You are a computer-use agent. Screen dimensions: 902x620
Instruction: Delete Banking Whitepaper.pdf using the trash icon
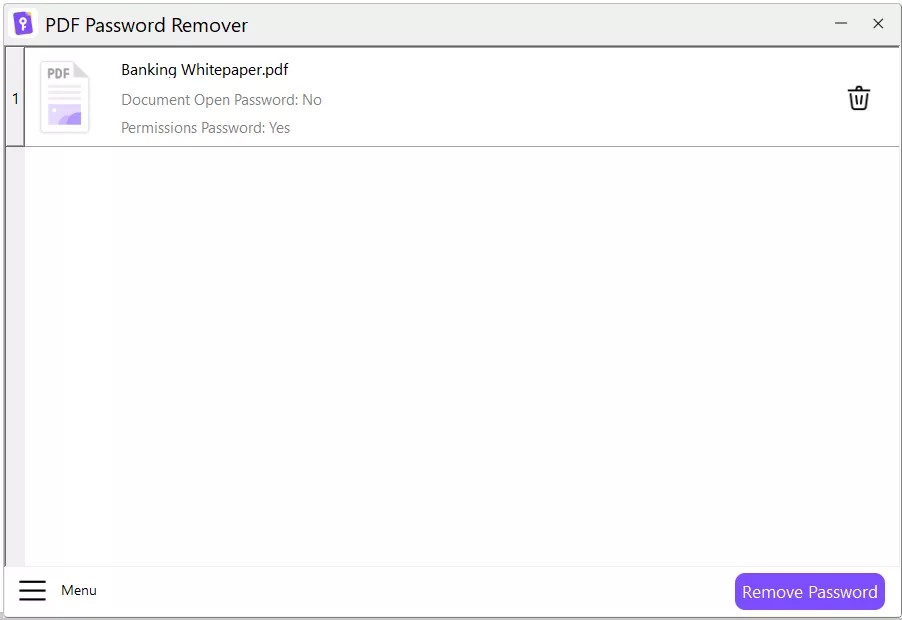(x=858, y=98)
